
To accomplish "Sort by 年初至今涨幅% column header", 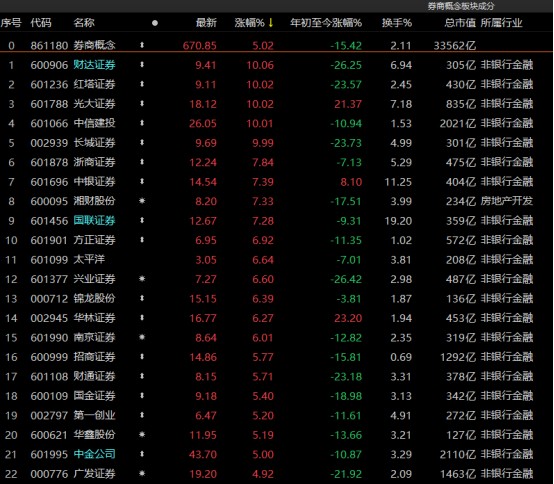I will pyautogui.click(x=326, y=23).
